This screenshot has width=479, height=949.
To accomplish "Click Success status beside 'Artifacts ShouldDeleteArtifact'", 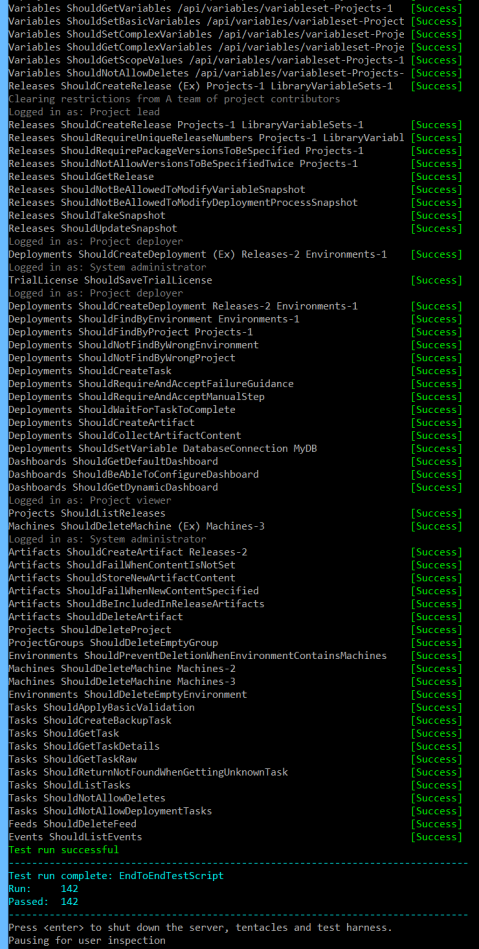I will click(436, 617).
